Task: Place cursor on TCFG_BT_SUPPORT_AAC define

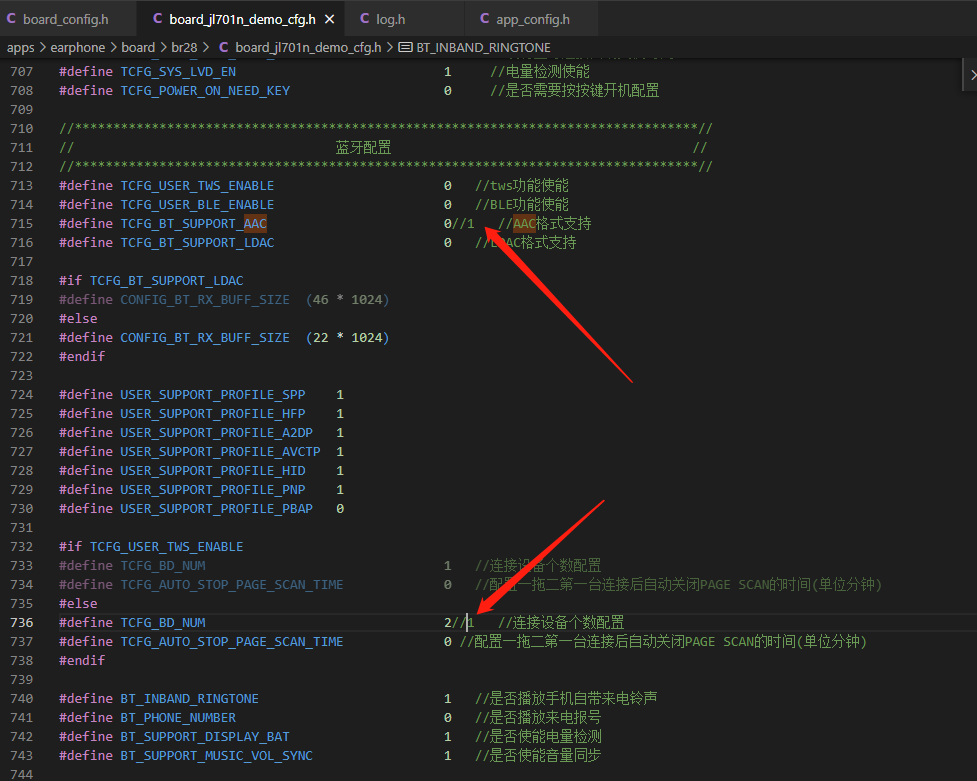Action: pyautogui.click(x=194, y=224)
